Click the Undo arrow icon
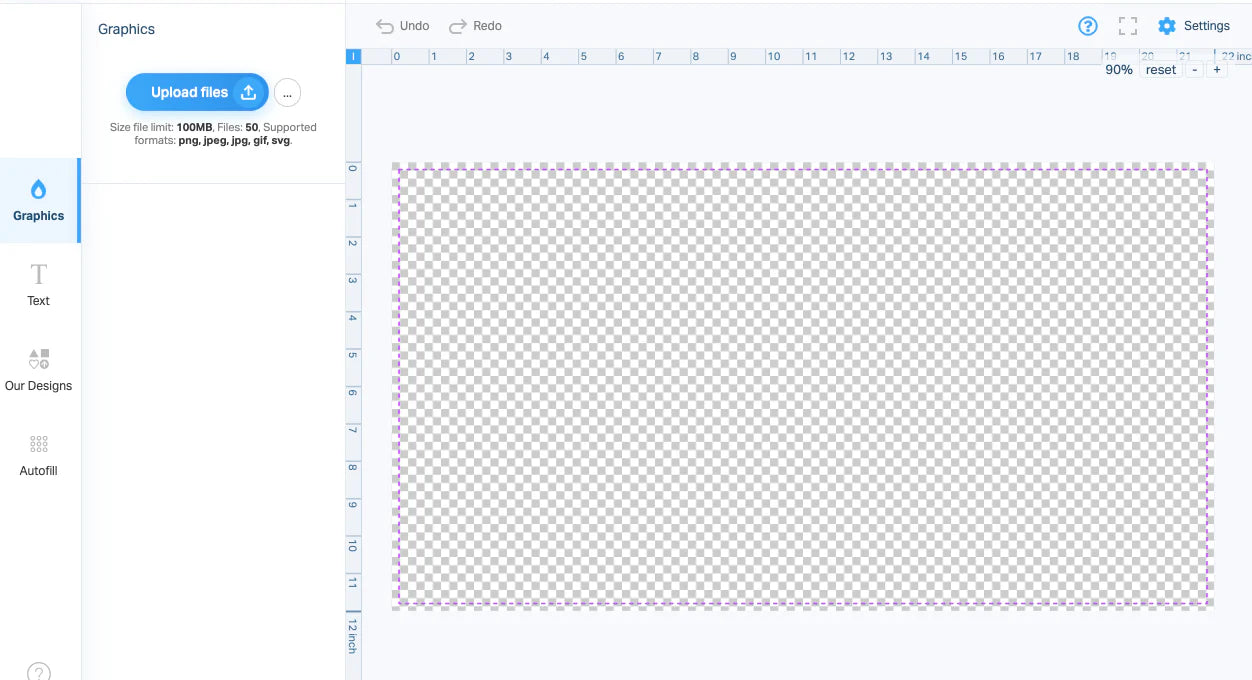This screenshot has height=680, width=1252. (x=386, y=26)
